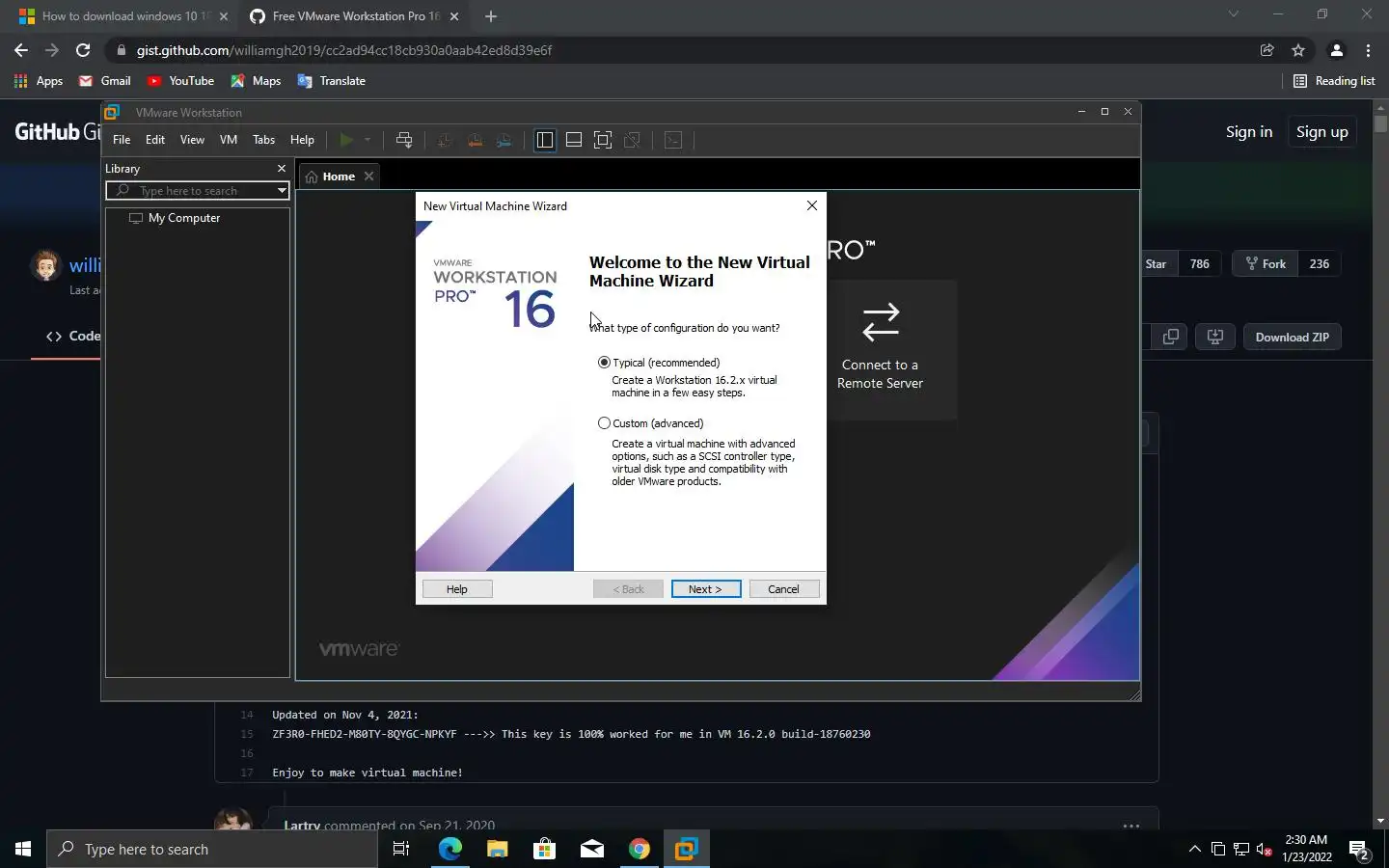The width and height of the screenshot is (1389, 868).
Task: Open the YouTube bookmark
Action: [x=181, y=81]
